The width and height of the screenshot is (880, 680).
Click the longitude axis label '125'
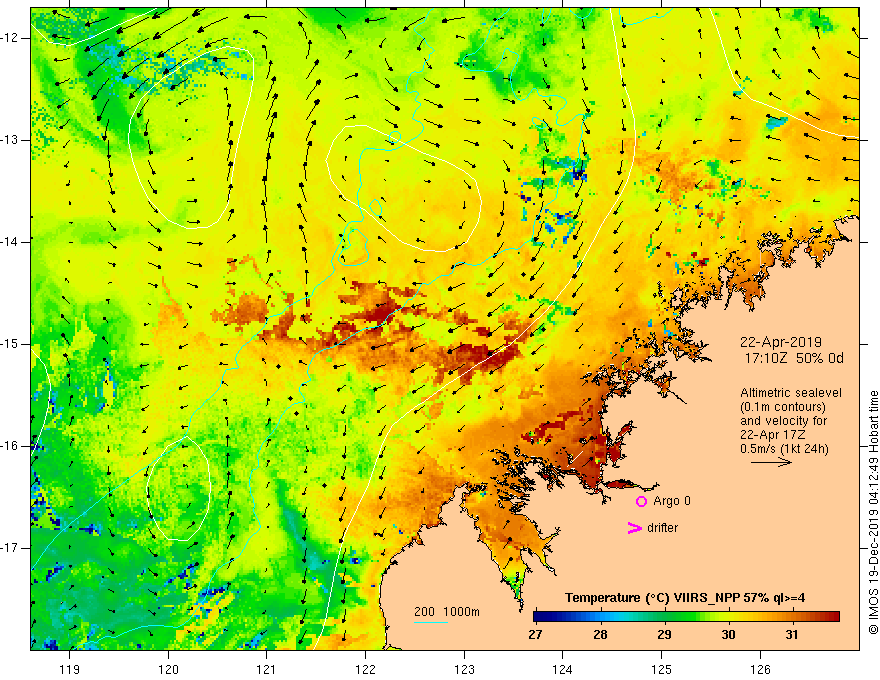pyautogui.click(x=662, y=669)
